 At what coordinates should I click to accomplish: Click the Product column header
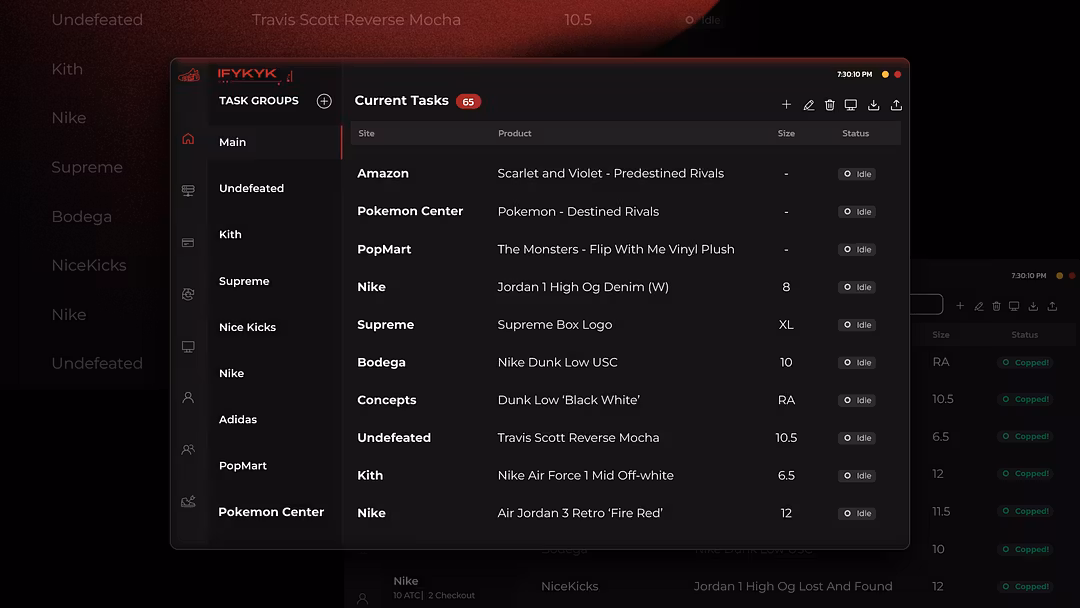coord(515,134)
